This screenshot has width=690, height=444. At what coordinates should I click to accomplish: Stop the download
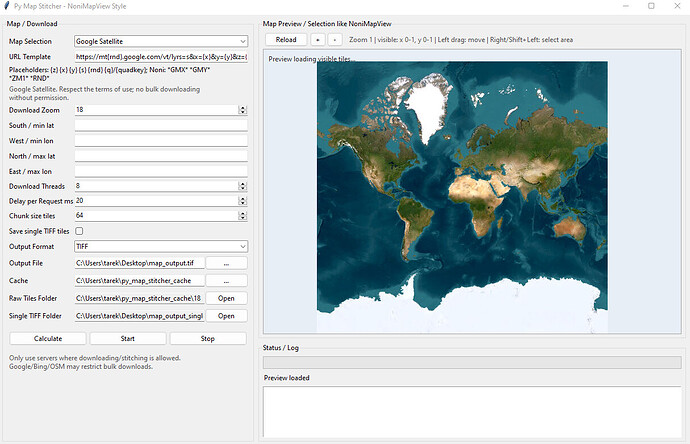208,338
